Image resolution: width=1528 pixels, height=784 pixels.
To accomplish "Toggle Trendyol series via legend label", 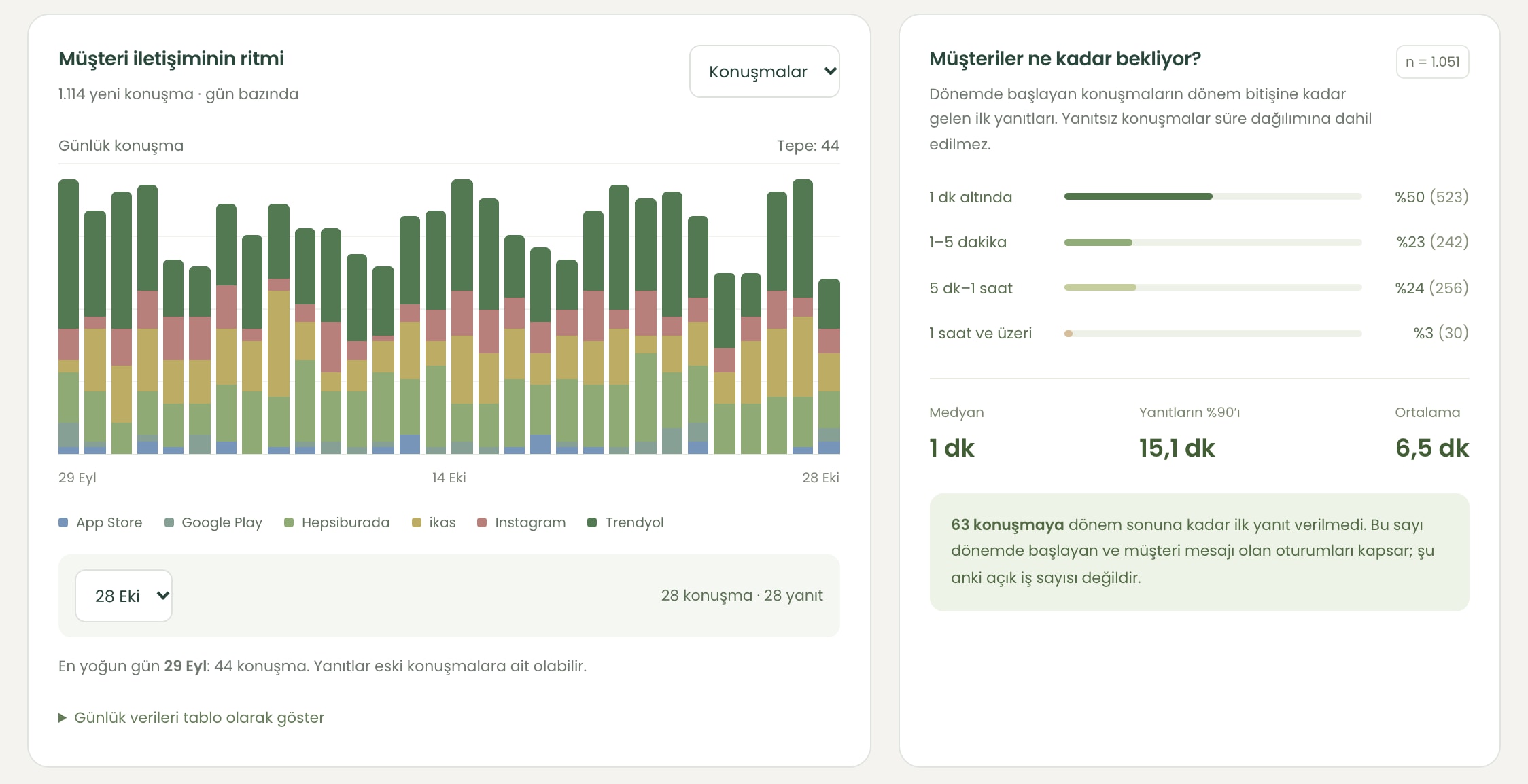I will tap(634, 522).
